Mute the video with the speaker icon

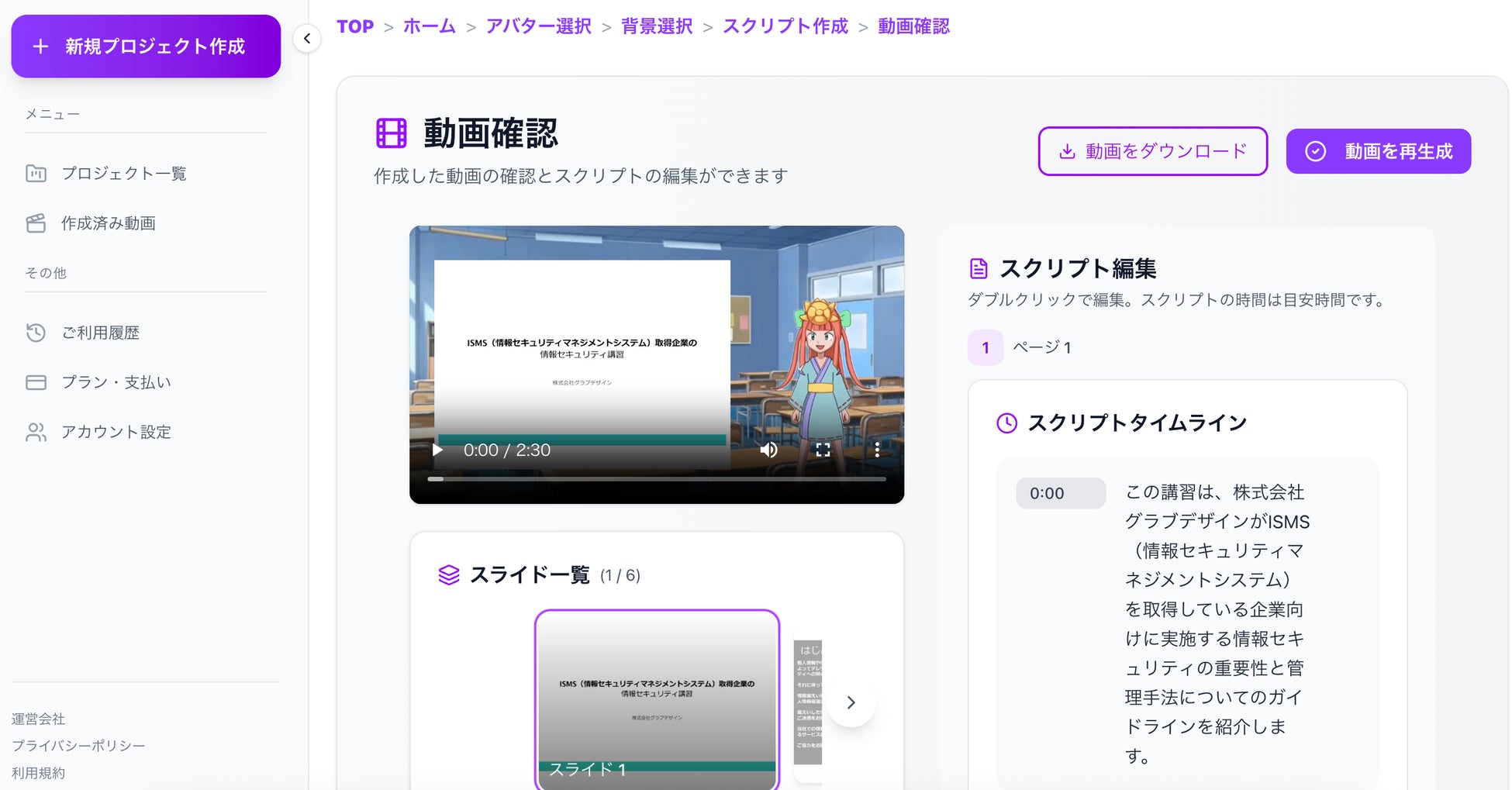pyautogui.click(x=768, y=450)
